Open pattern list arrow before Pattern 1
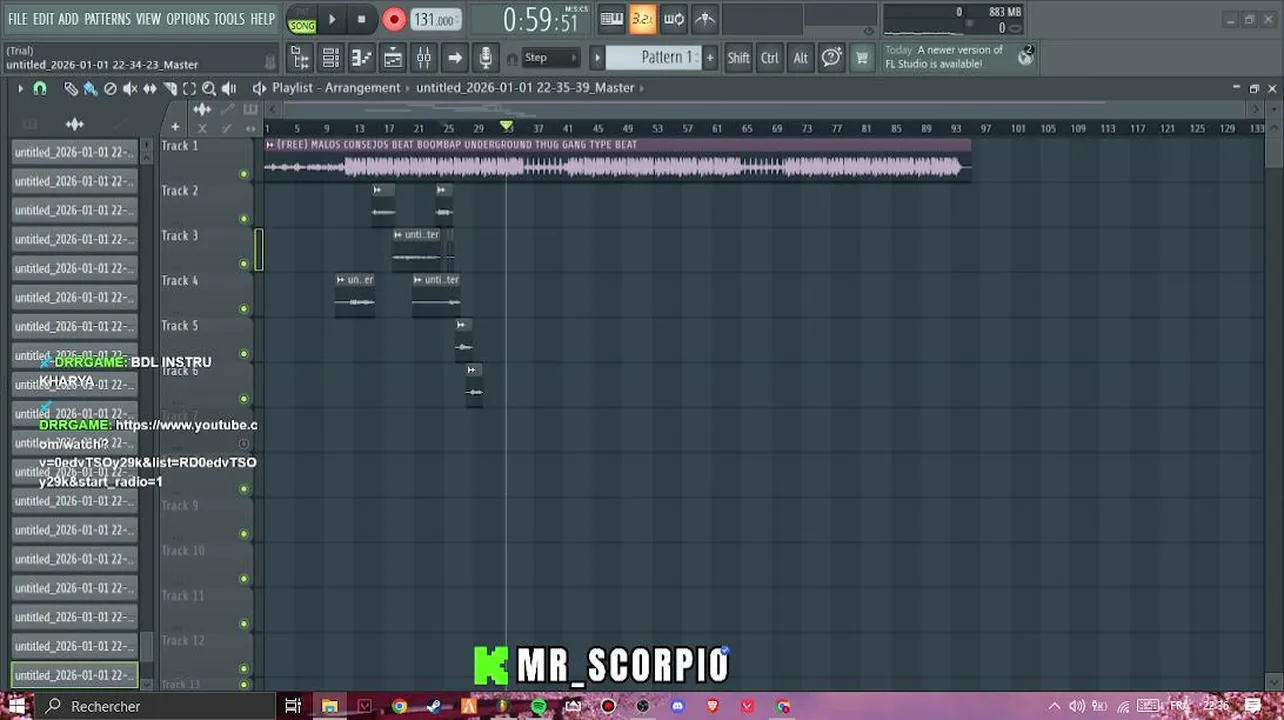The image size is (1284, 720). pyautogui.click(x=597, y=58)
